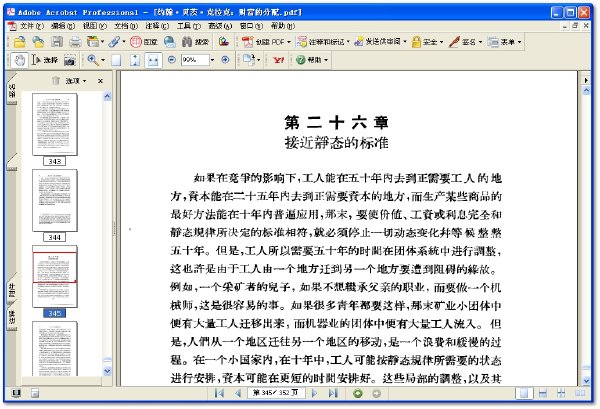Open the thumbnail panel 选项 dropdown
Viewport: 600px width, 409px height.
pyautogui.click(x=76, y=81)
